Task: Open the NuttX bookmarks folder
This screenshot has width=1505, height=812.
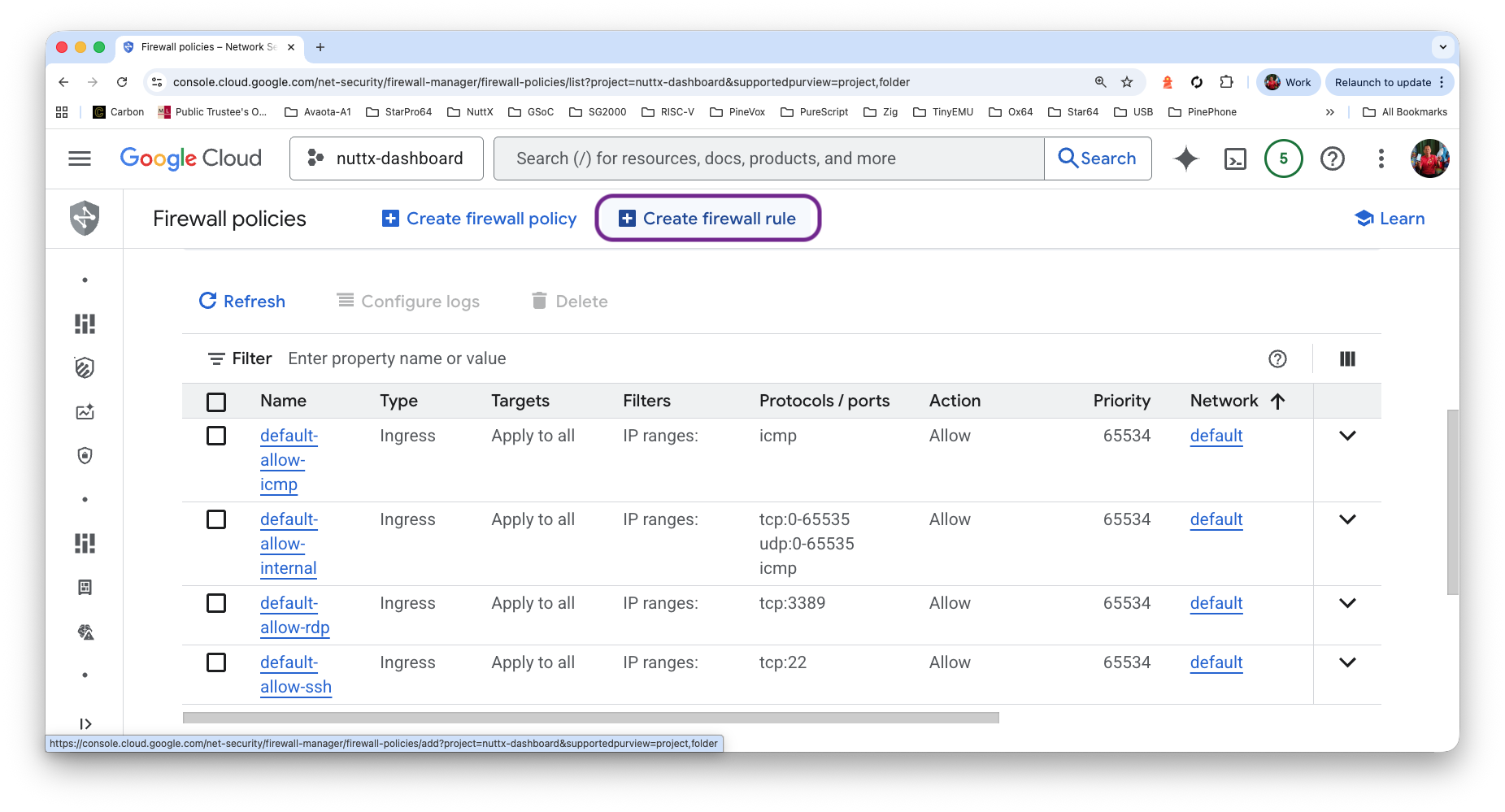Action: (x=470, y=112)
